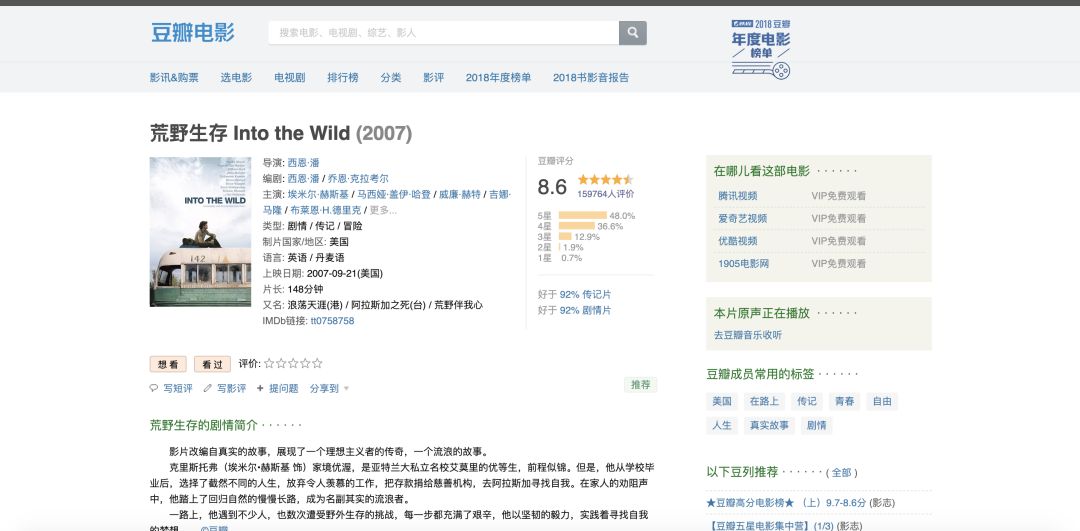
Task: Click the 传记片 comparison link
Action: pyautogui.click(x=596, y=294)
